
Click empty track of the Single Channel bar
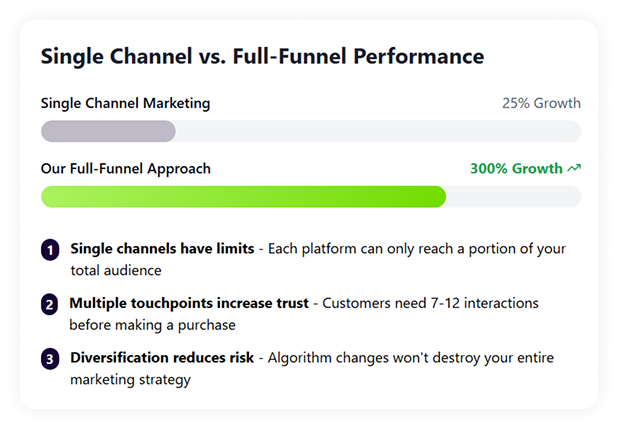378,131
